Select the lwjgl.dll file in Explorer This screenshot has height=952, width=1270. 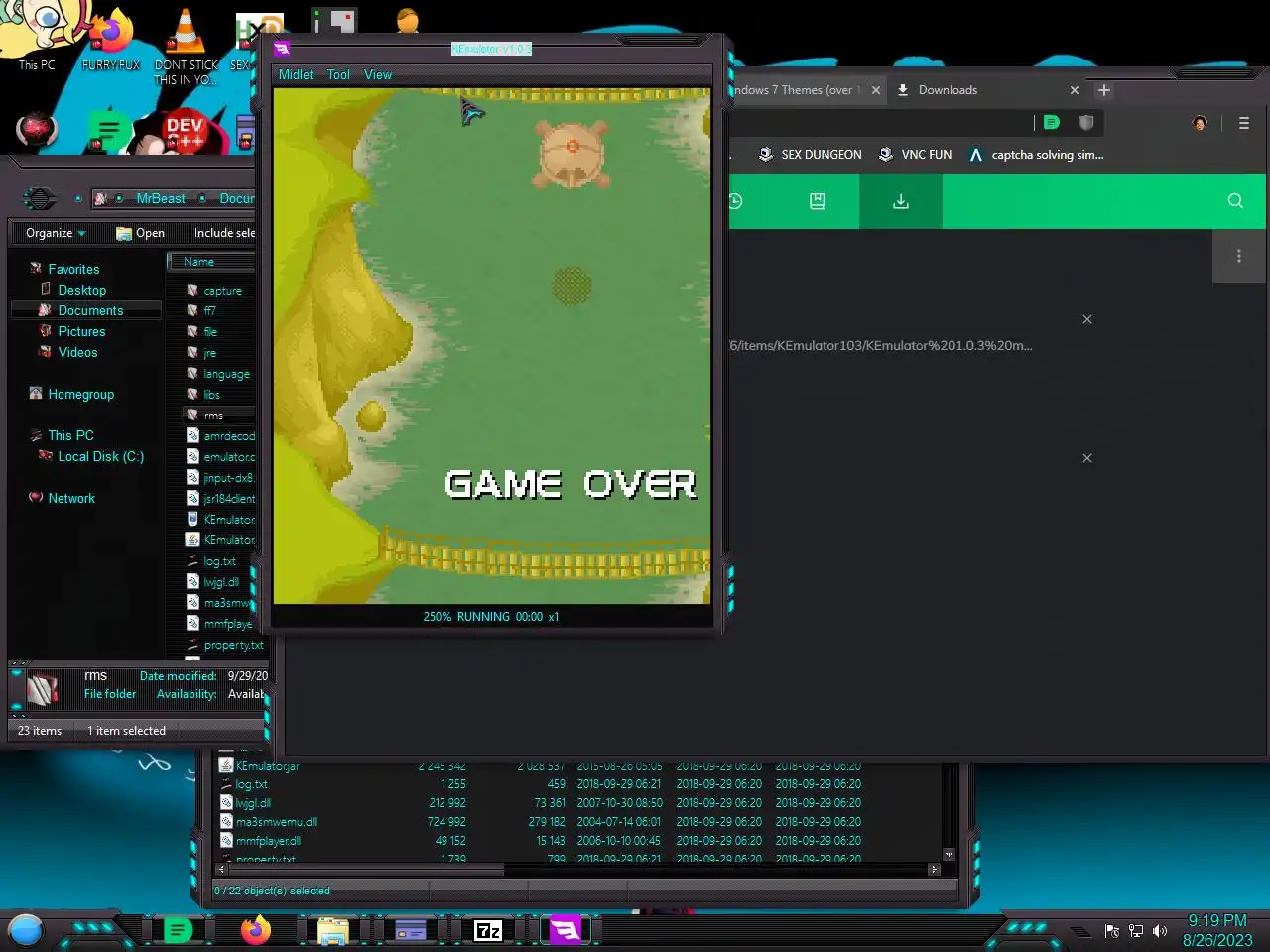point(220,582)
